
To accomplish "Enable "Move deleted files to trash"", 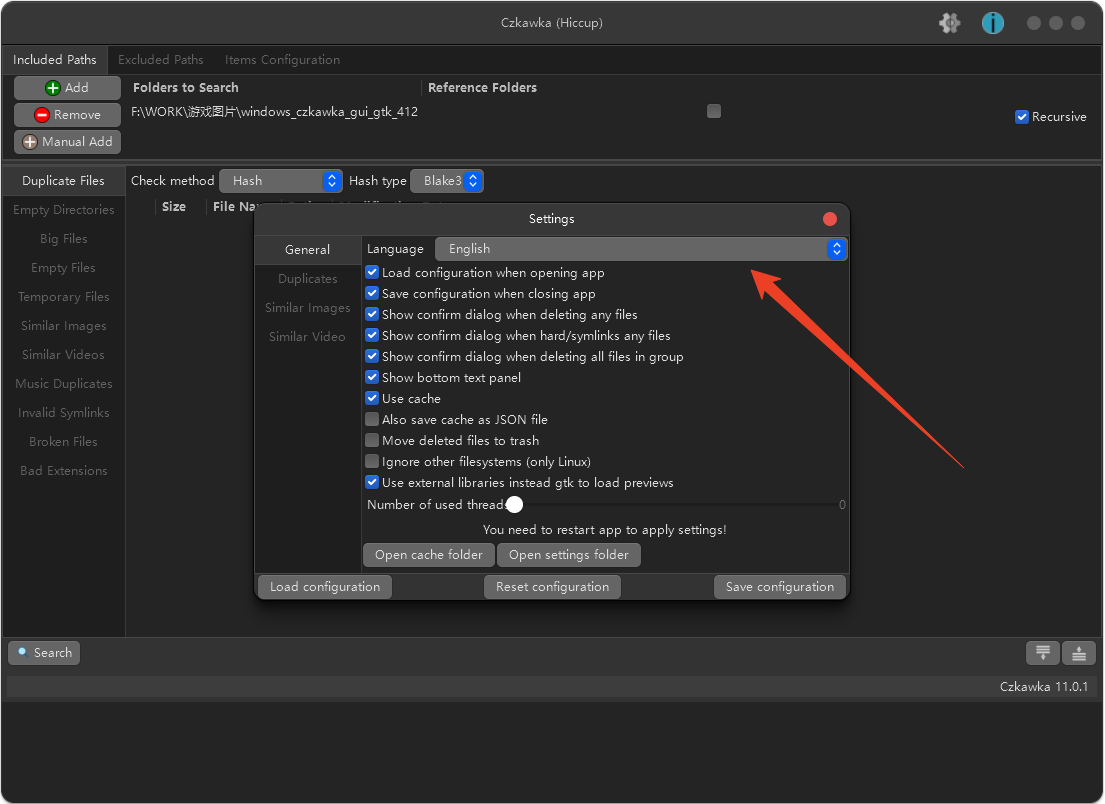I will click(372, 441).
